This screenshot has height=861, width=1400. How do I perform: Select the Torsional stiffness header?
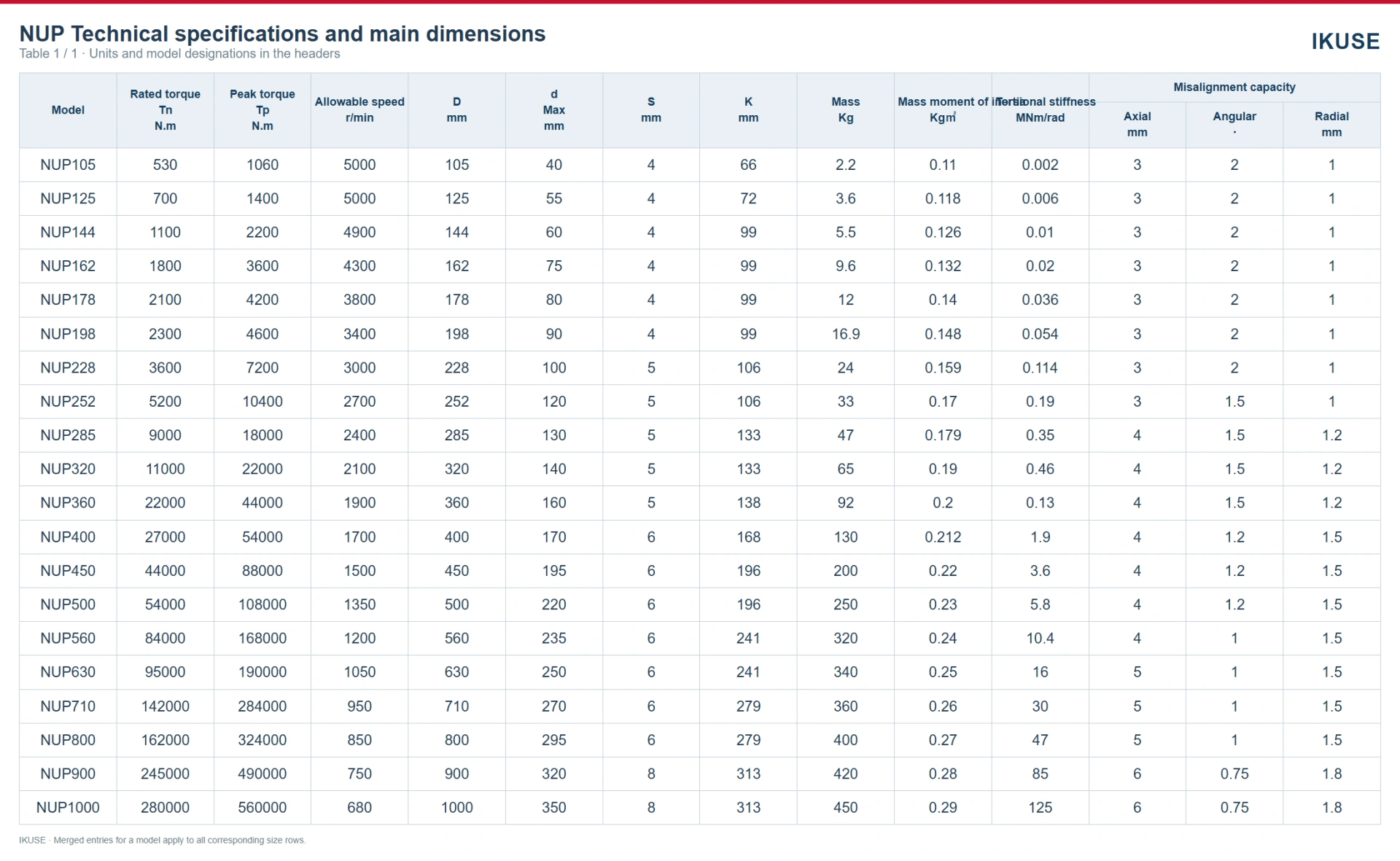(x=1040, y=110)
